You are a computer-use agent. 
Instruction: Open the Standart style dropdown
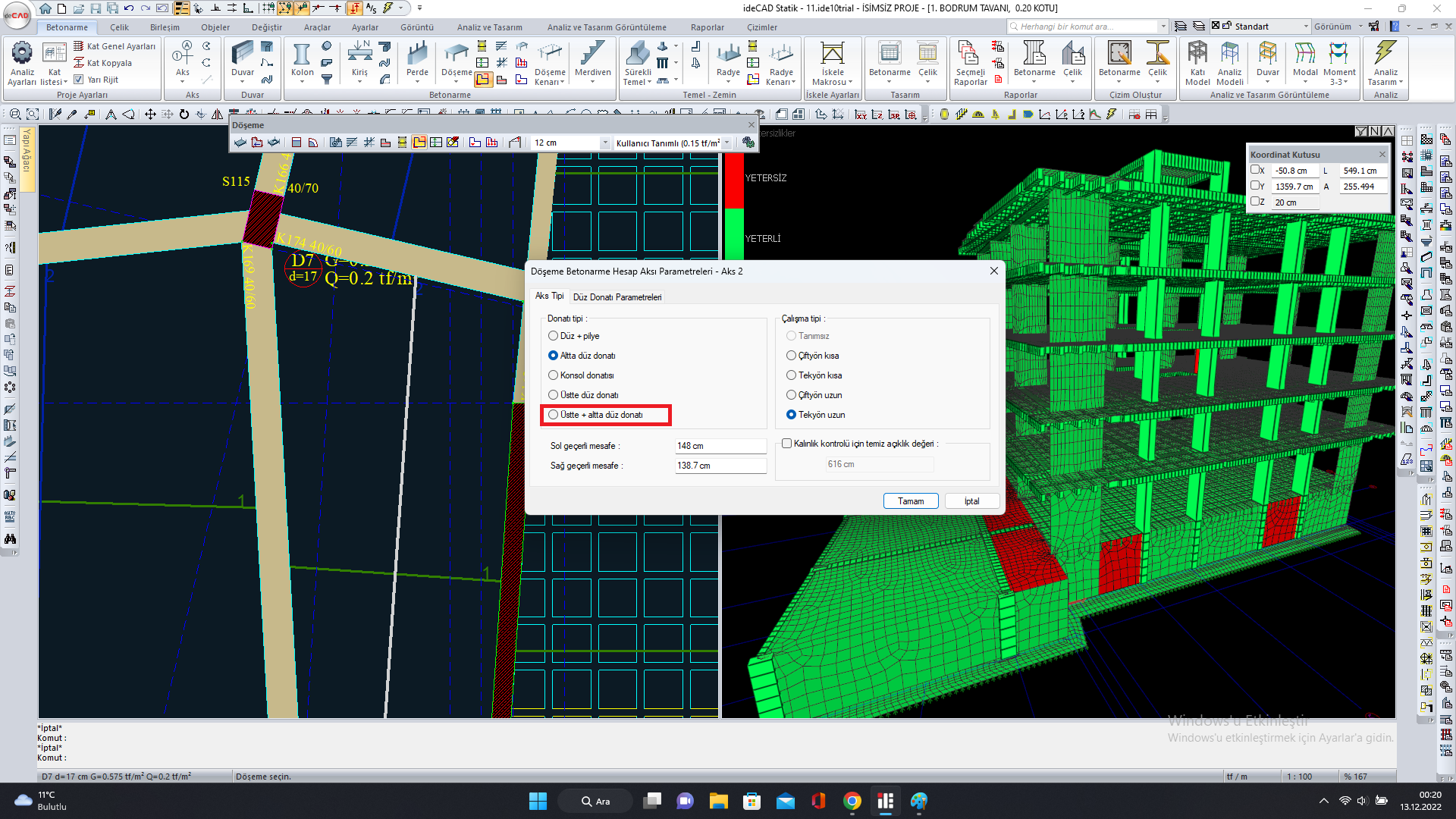pos(1305,27)
